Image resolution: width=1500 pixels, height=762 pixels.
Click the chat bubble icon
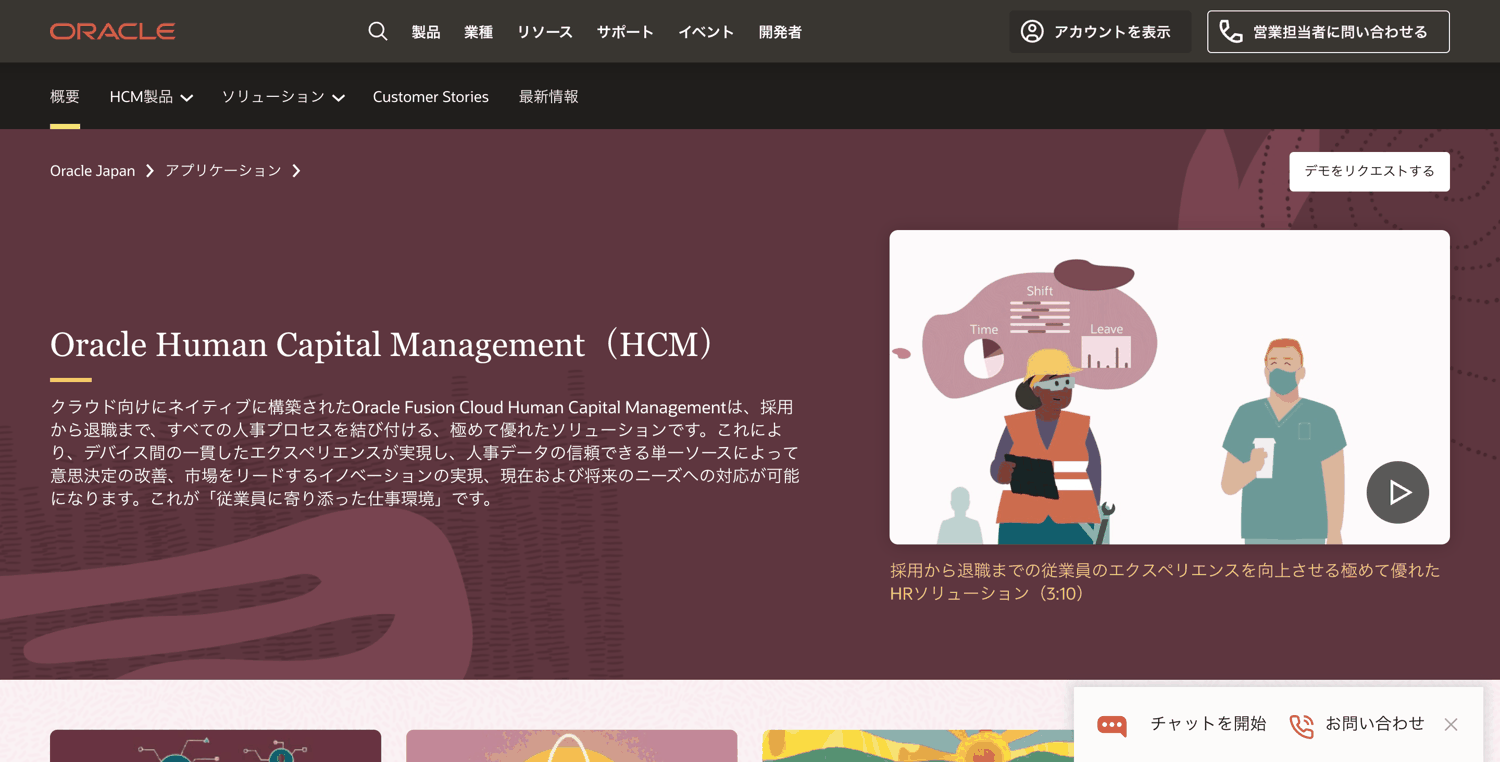click(1112, 725)
